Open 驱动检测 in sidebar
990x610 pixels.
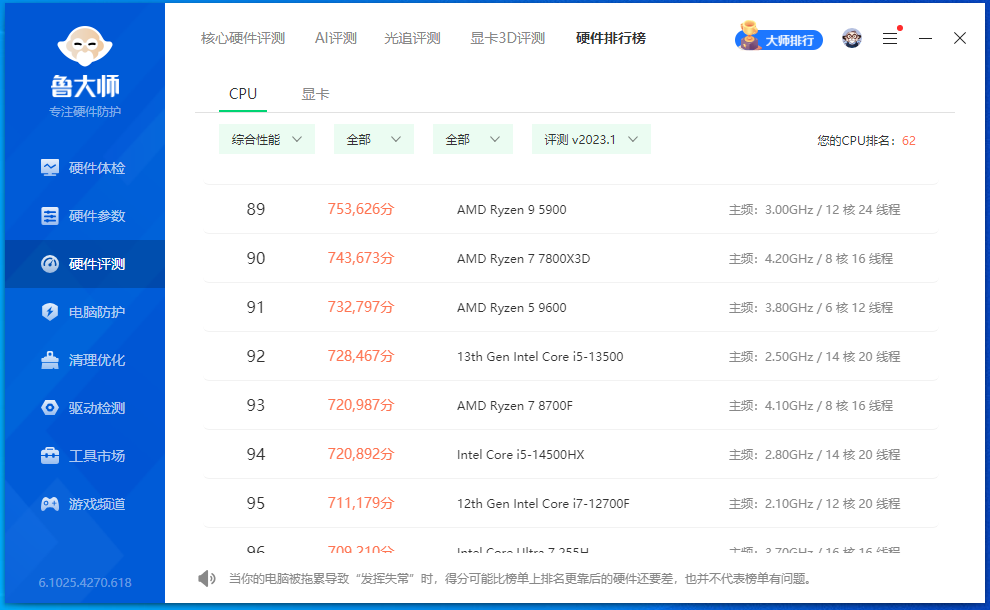[85, 408]
